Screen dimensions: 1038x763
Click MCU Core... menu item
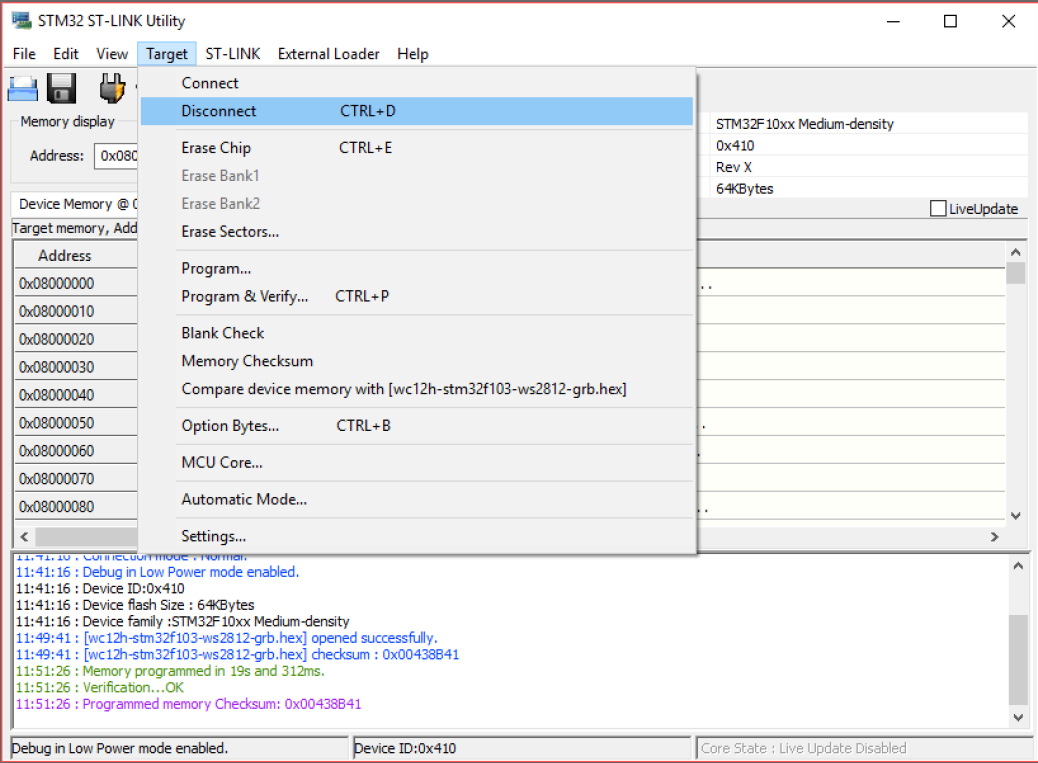click(x=417, y=463)
